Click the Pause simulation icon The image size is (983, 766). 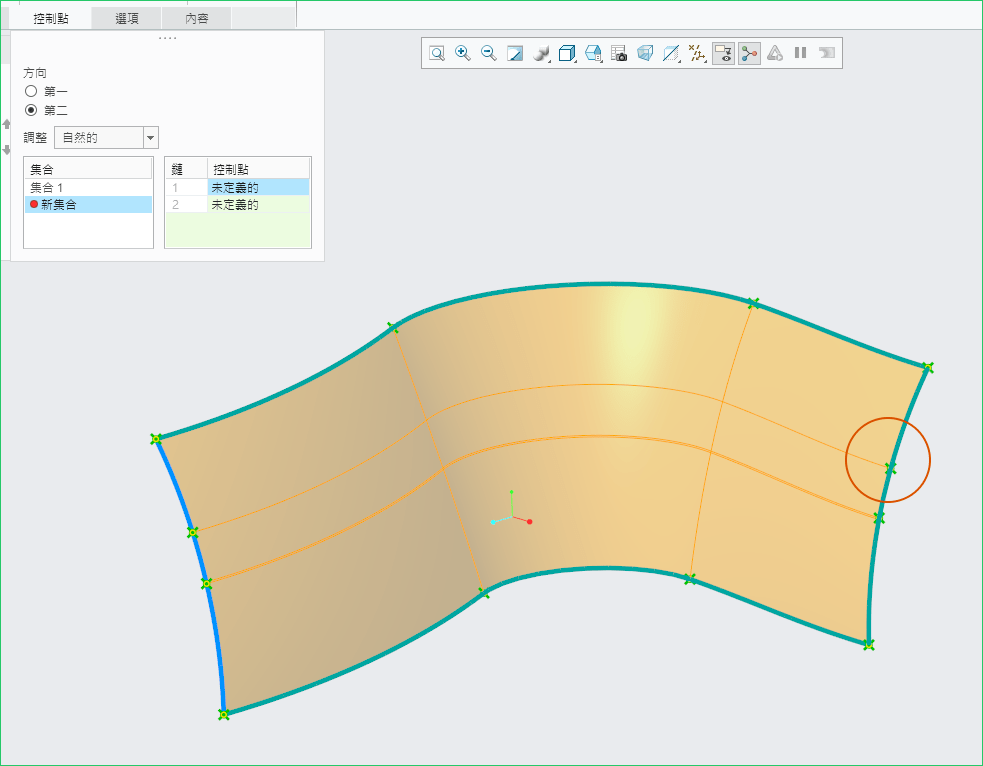pyautogui.click(x=800, y=53)
